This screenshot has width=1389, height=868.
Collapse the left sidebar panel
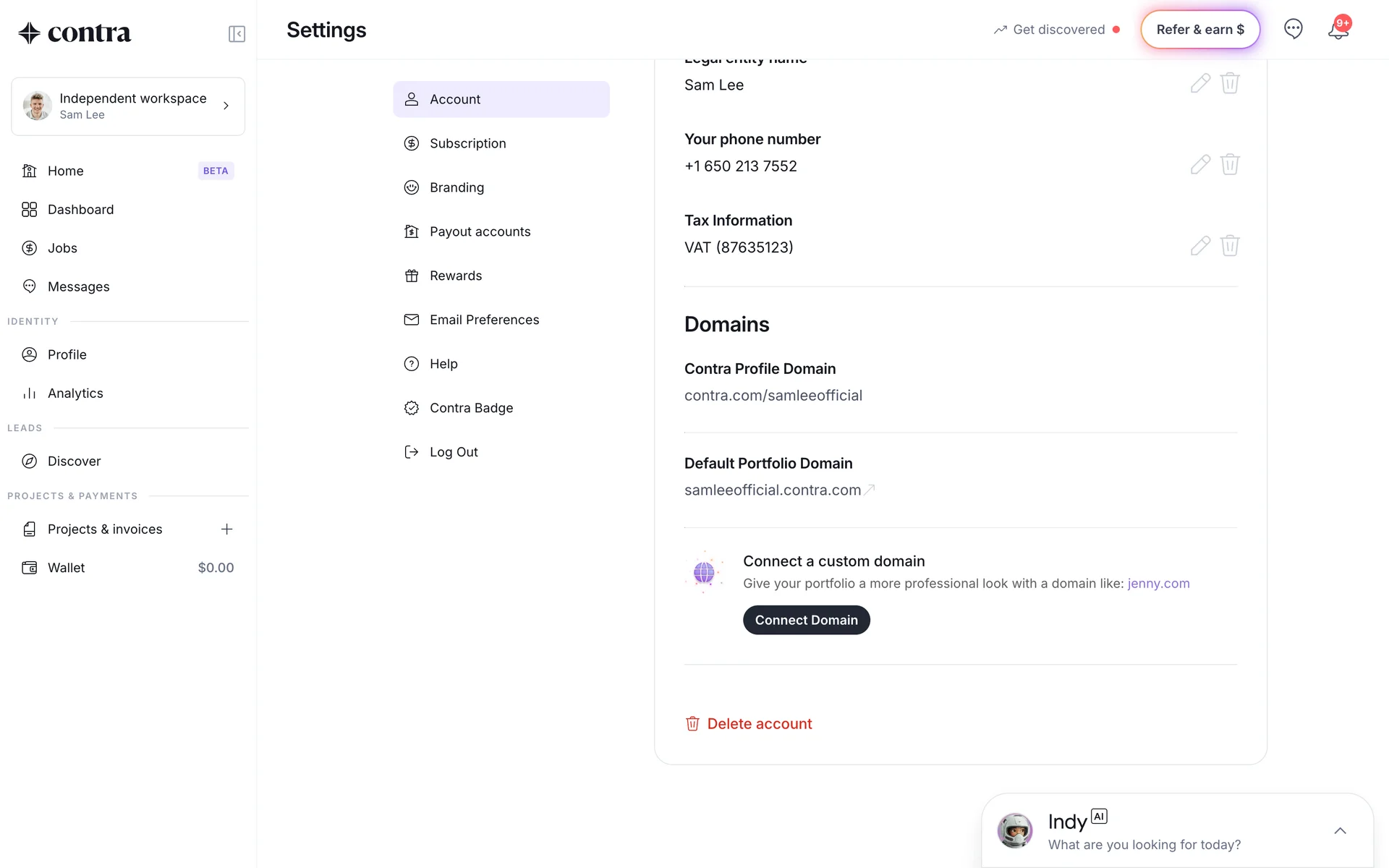[x=237, y=34]
